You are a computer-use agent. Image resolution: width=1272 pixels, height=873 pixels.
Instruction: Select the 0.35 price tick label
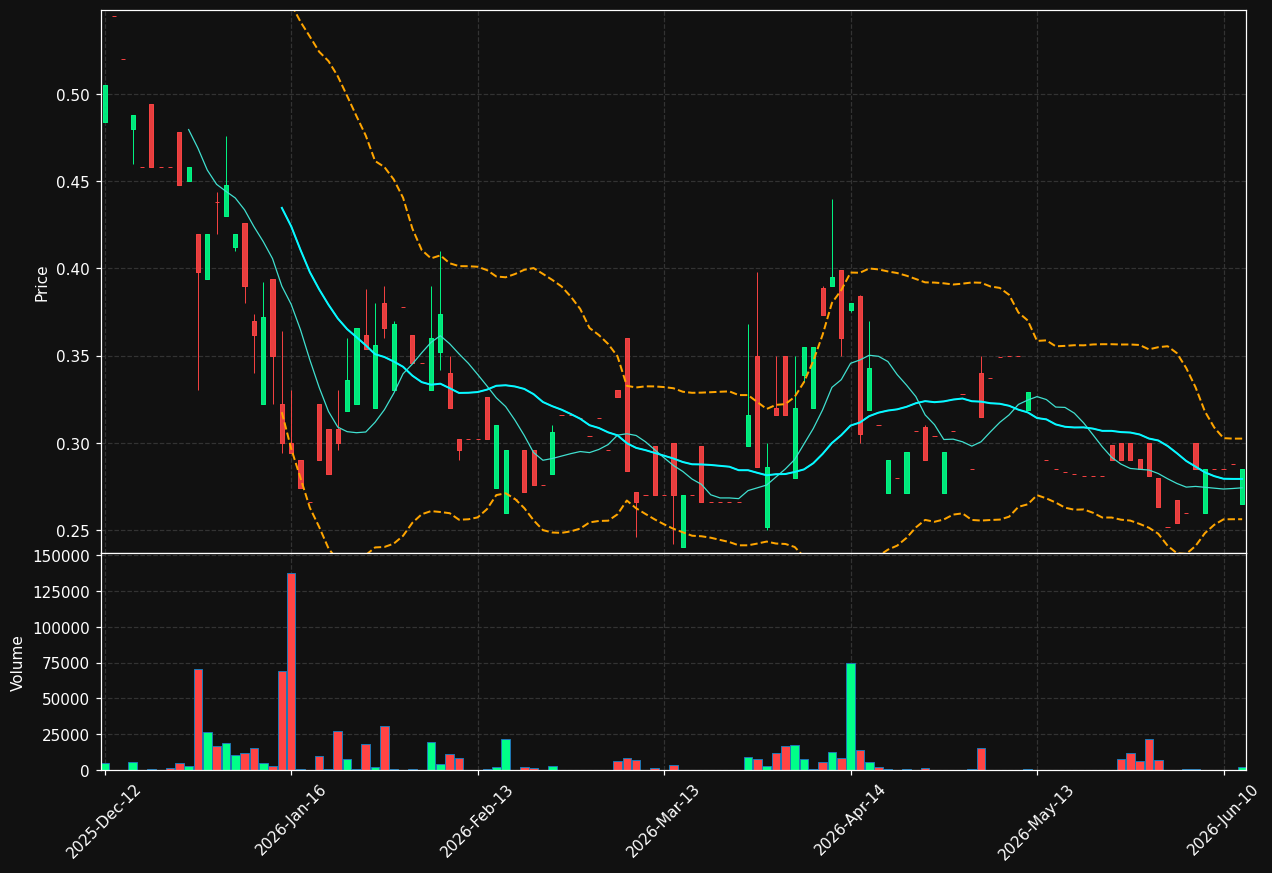coord(72,357)
